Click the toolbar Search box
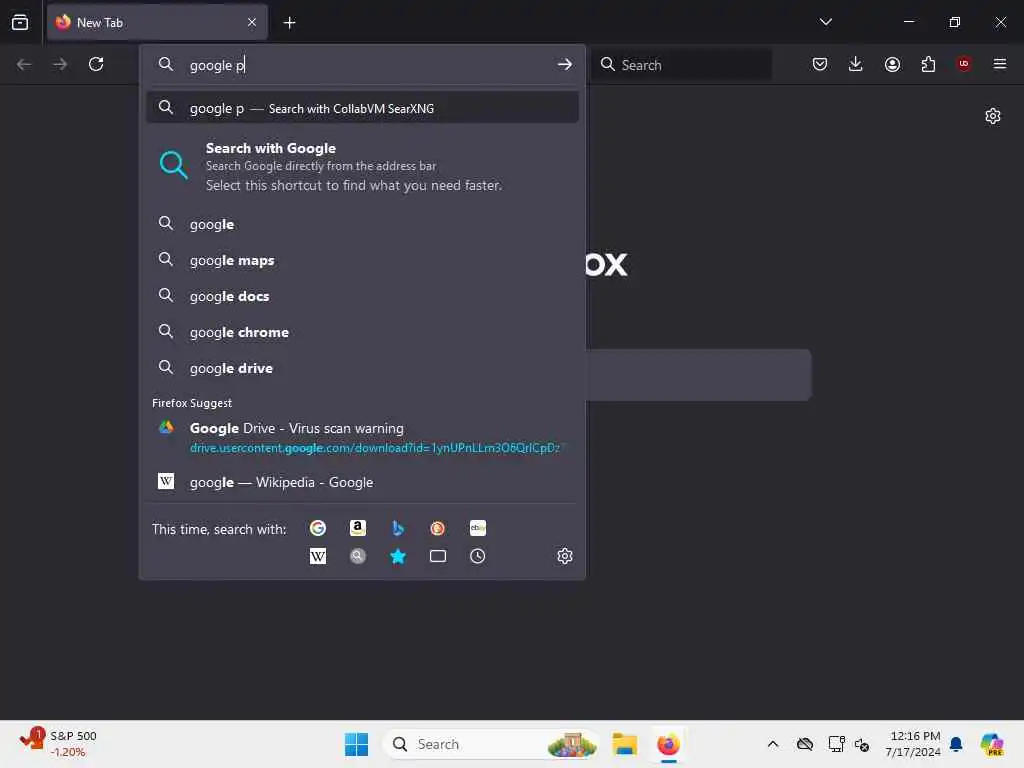The image size is (1024, 768). coord(682,65)
